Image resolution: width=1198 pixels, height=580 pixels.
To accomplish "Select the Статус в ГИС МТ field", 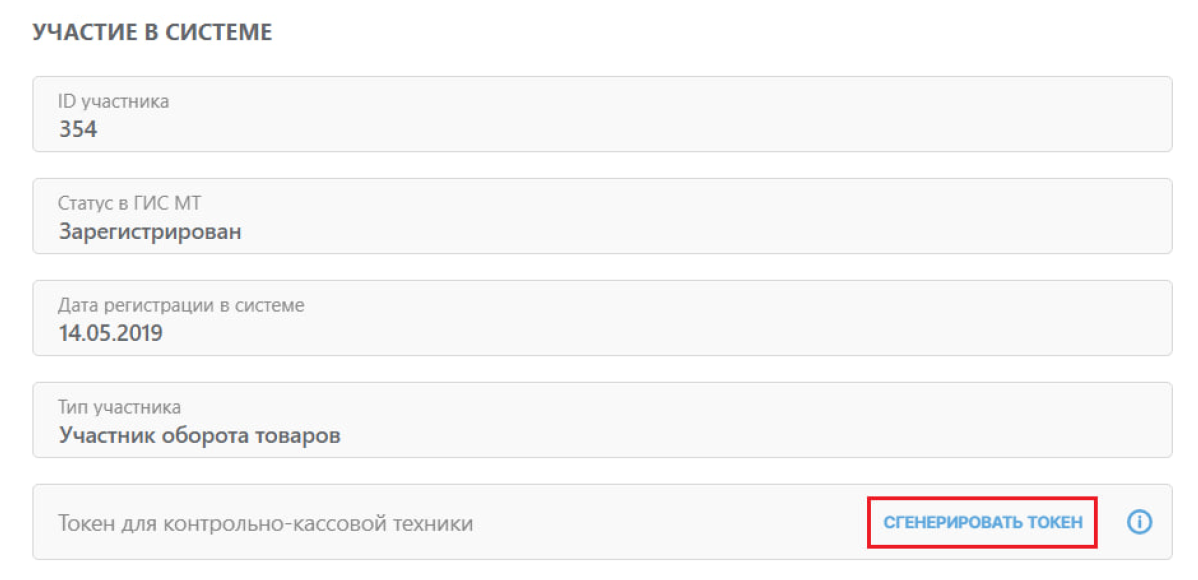I will [602, 215].
